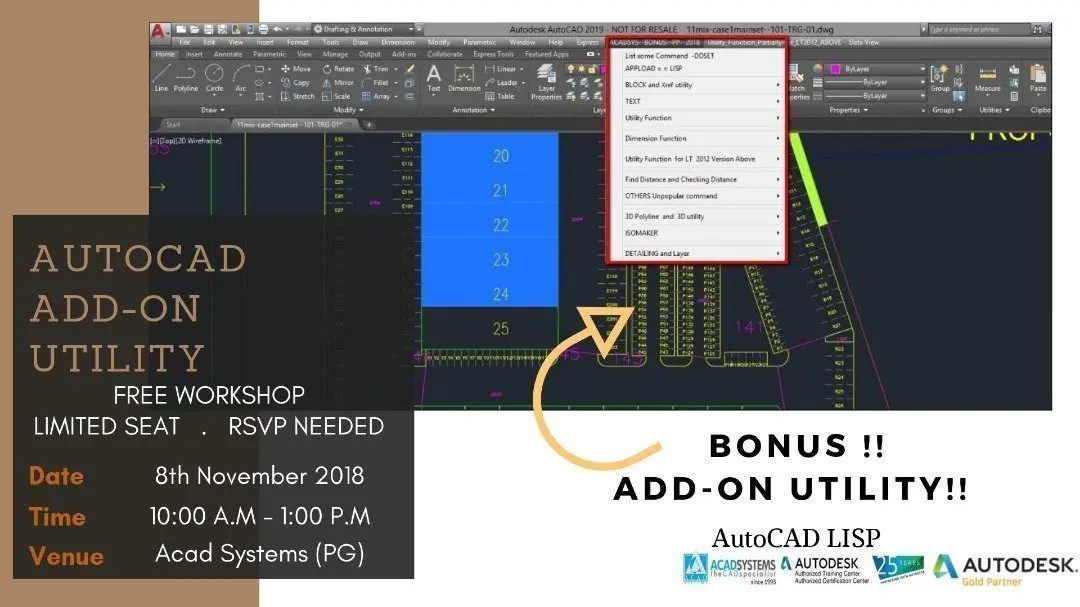Choose the Fillet command
The height and width of the screenshot is (607, 1080).
coord(375,83)
